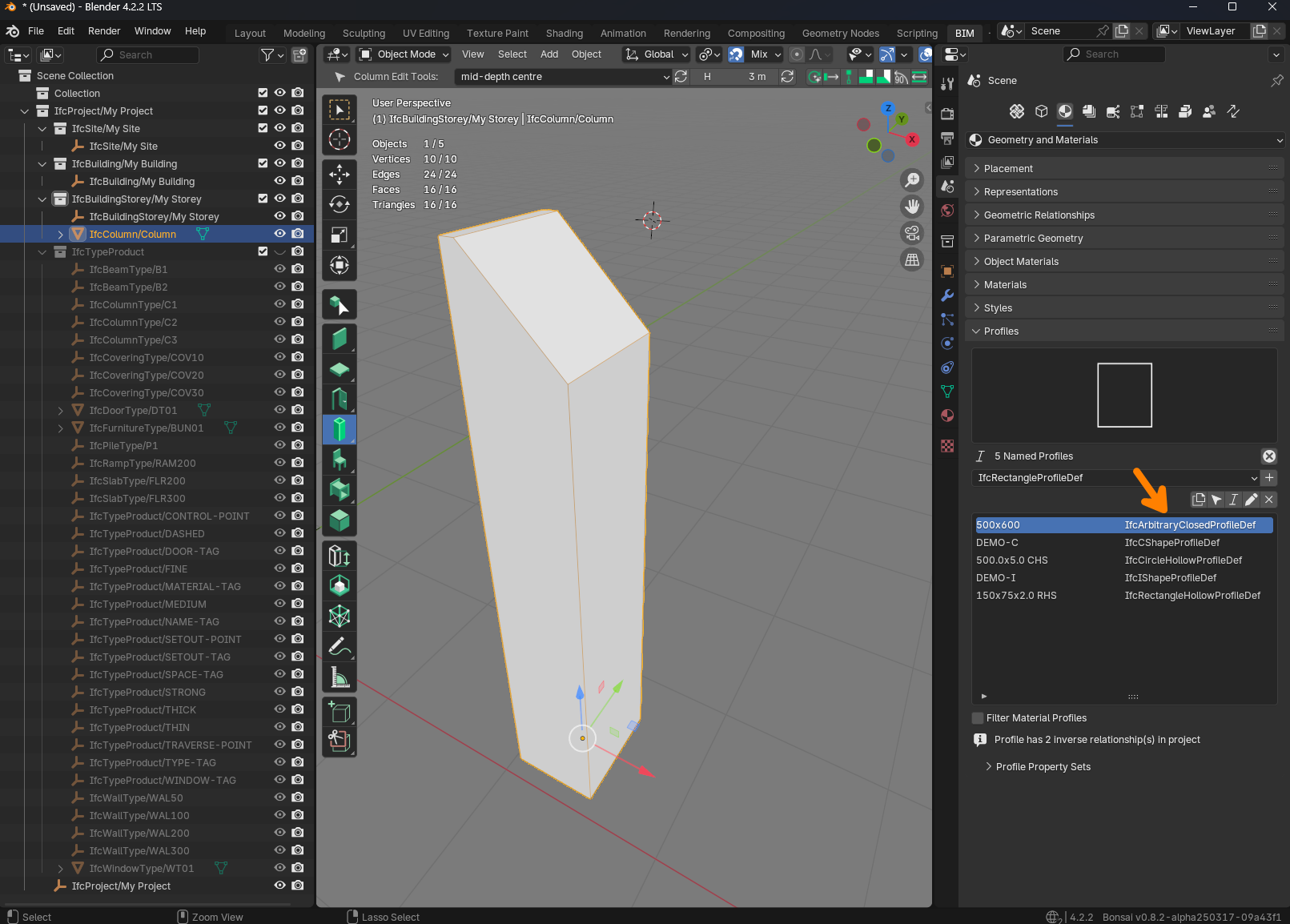Edit profile with pencil icon
The height and width of the screenshot is (924, 1290).
1252,500
